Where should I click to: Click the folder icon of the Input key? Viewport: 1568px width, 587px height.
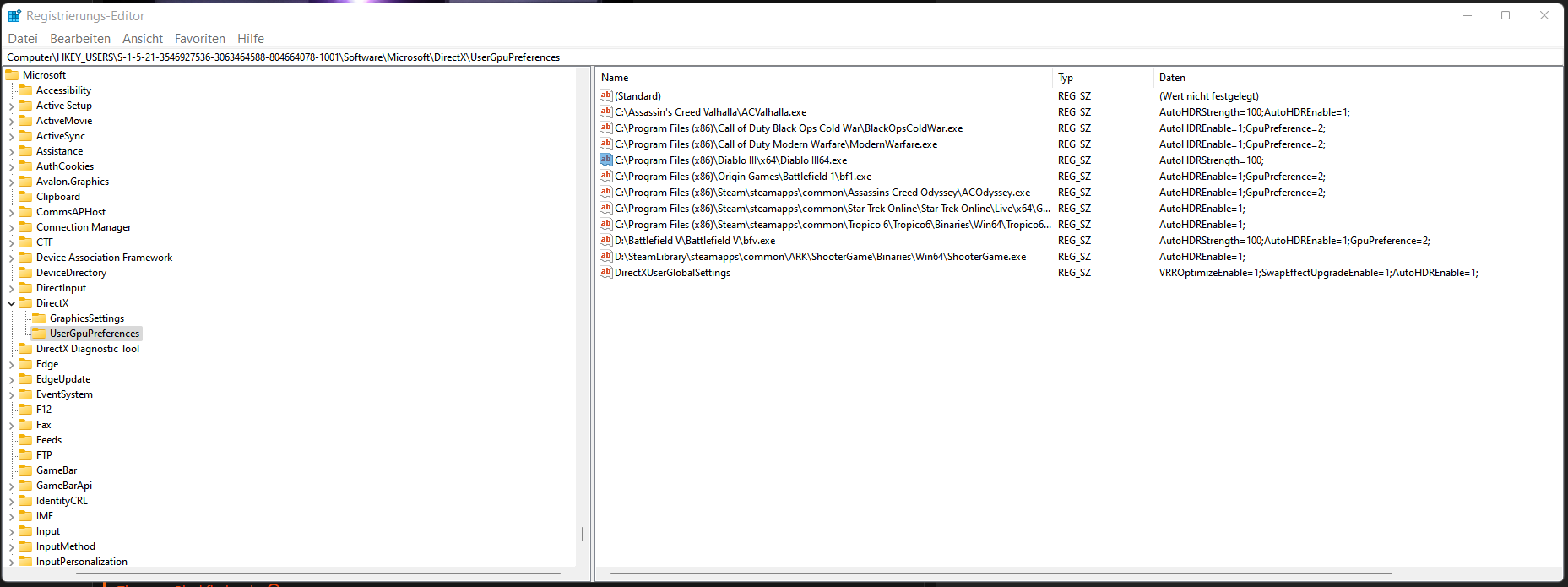pos(25,531)
